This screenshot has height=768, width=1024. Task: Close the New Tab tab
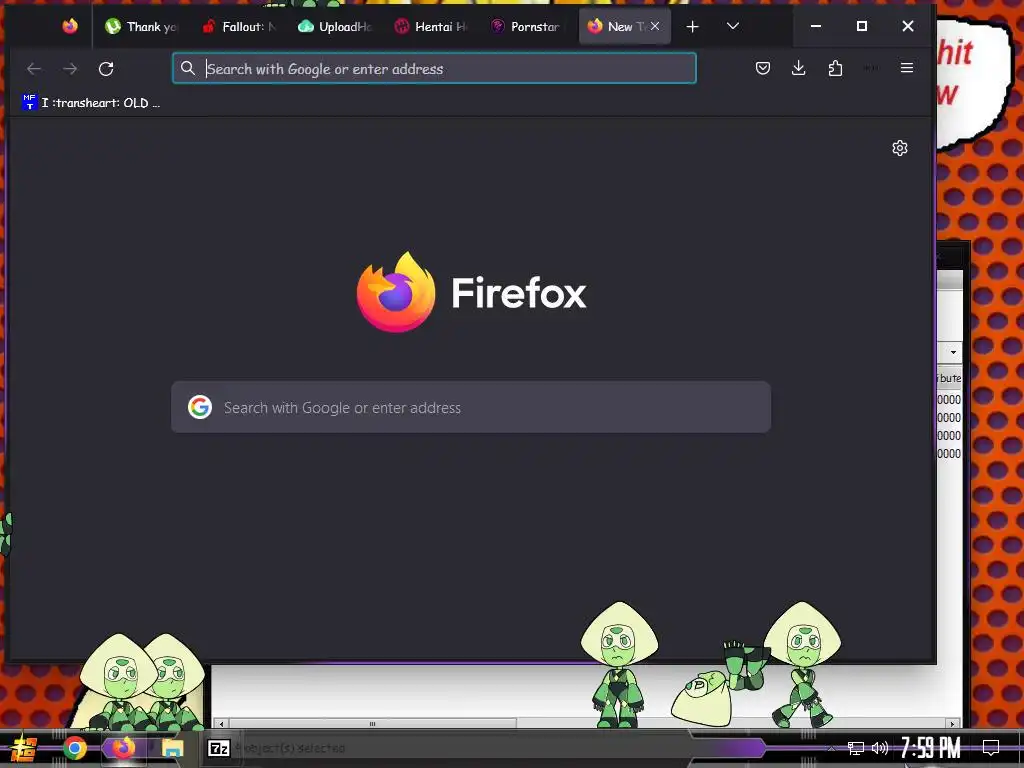(x=655, y=26)
